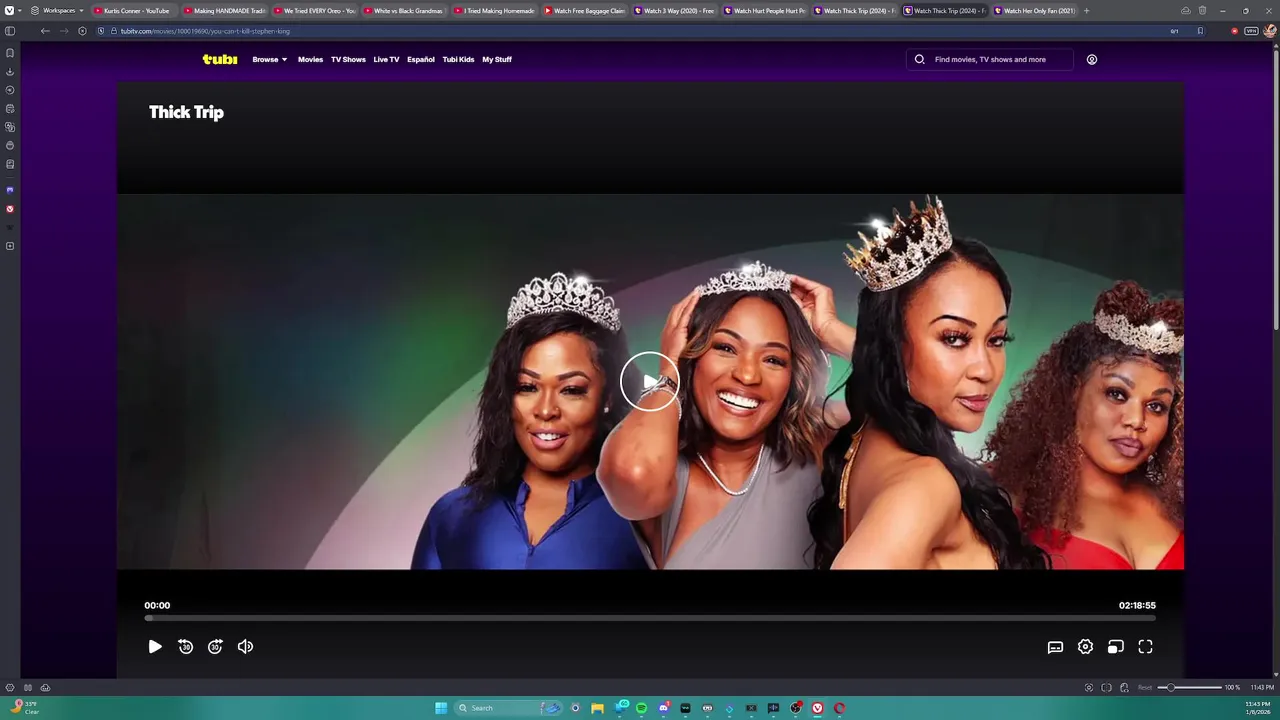Click the tubitv.com address bar URL

(205, 31)
